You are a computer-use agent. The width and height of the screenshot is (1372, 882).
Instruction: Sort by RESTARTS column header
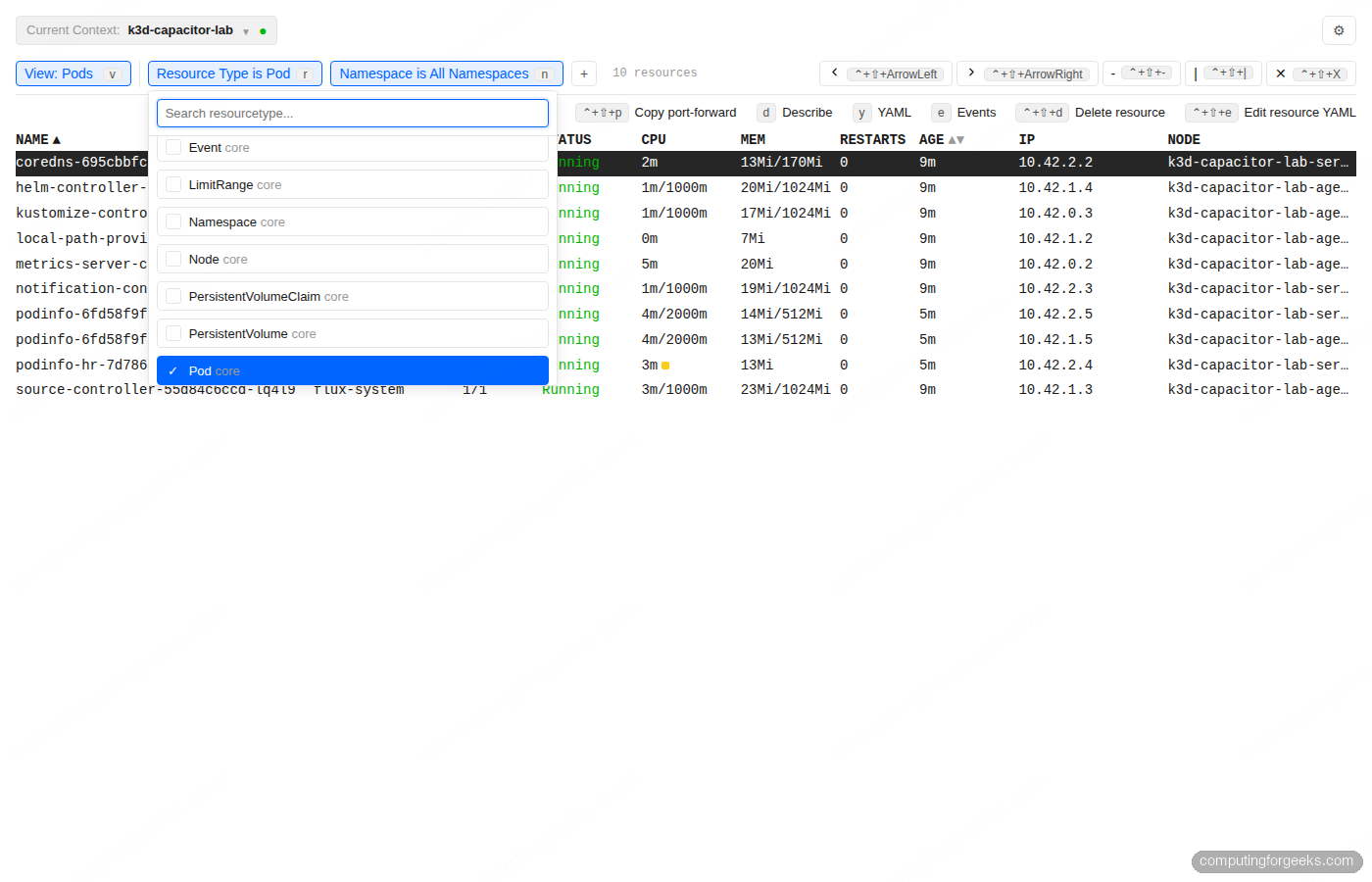tap(872, 140)
